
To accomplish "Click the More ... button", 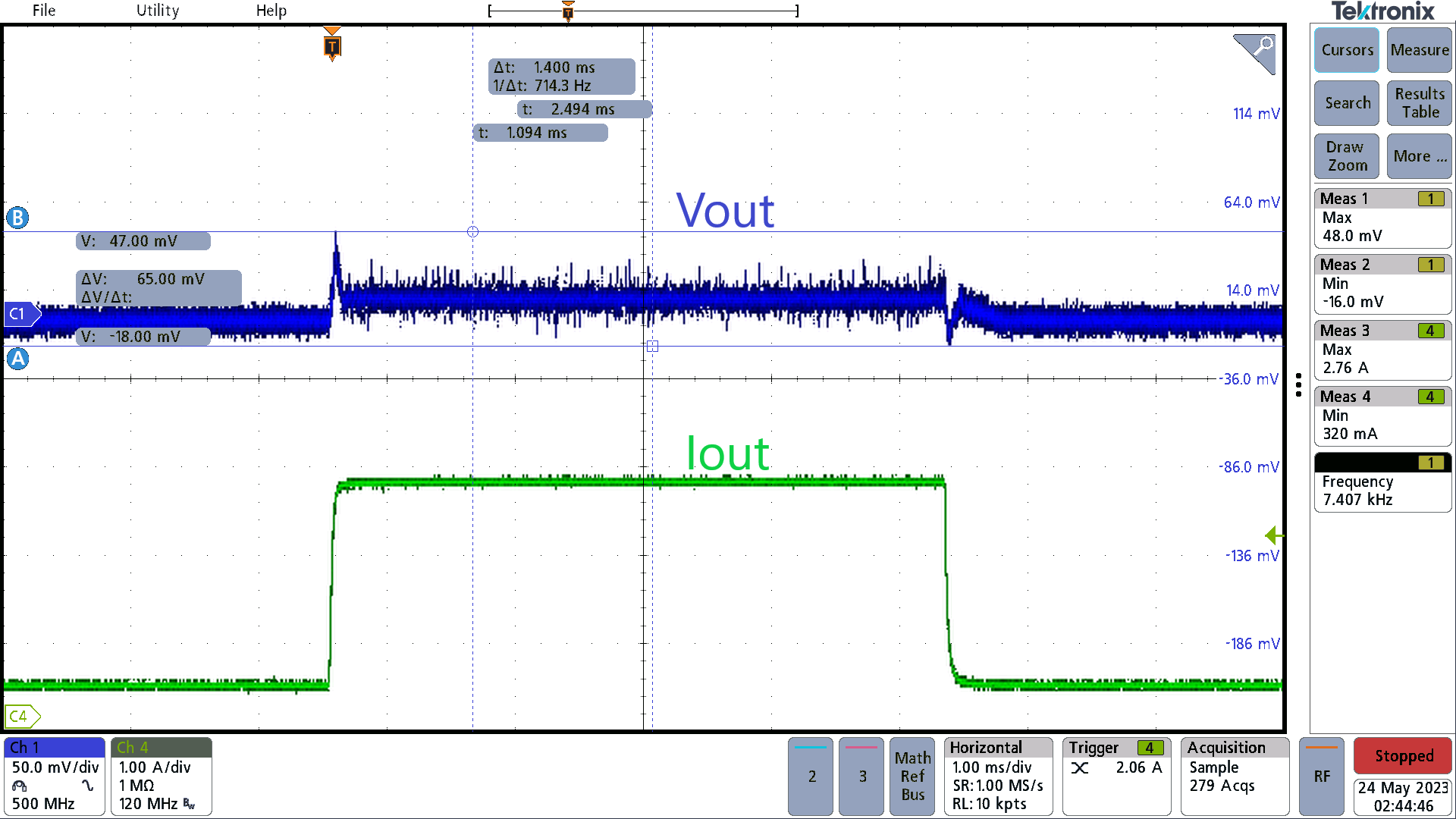I will 1419,156.
